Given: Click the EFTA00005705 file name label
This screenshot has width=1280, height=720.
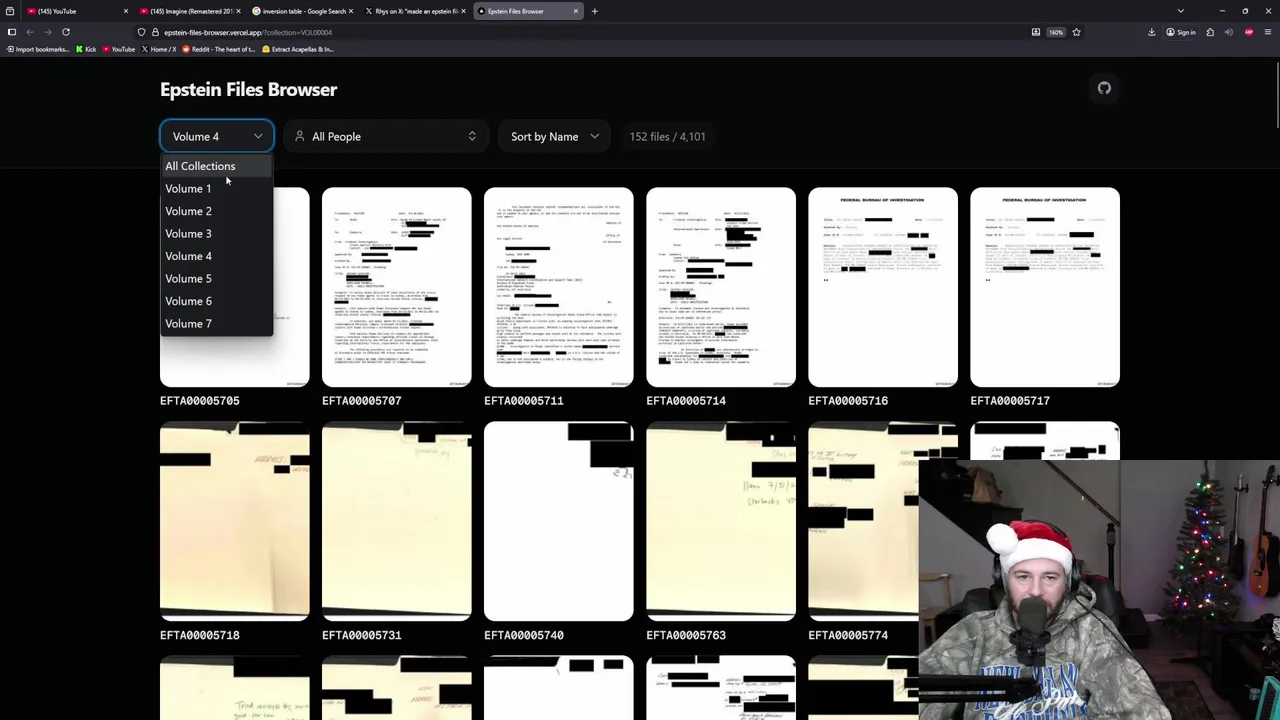Looking at the screenshot, I should [200, 400].
